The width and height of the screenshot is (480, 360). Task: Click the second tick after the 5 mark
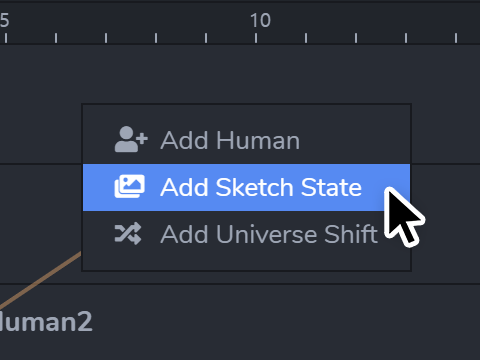point(106,38)
